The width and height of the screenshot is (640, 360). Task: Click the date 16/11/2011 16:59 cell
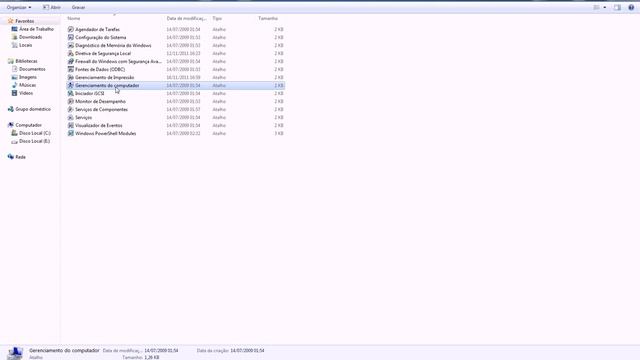(x=183, y=78)
